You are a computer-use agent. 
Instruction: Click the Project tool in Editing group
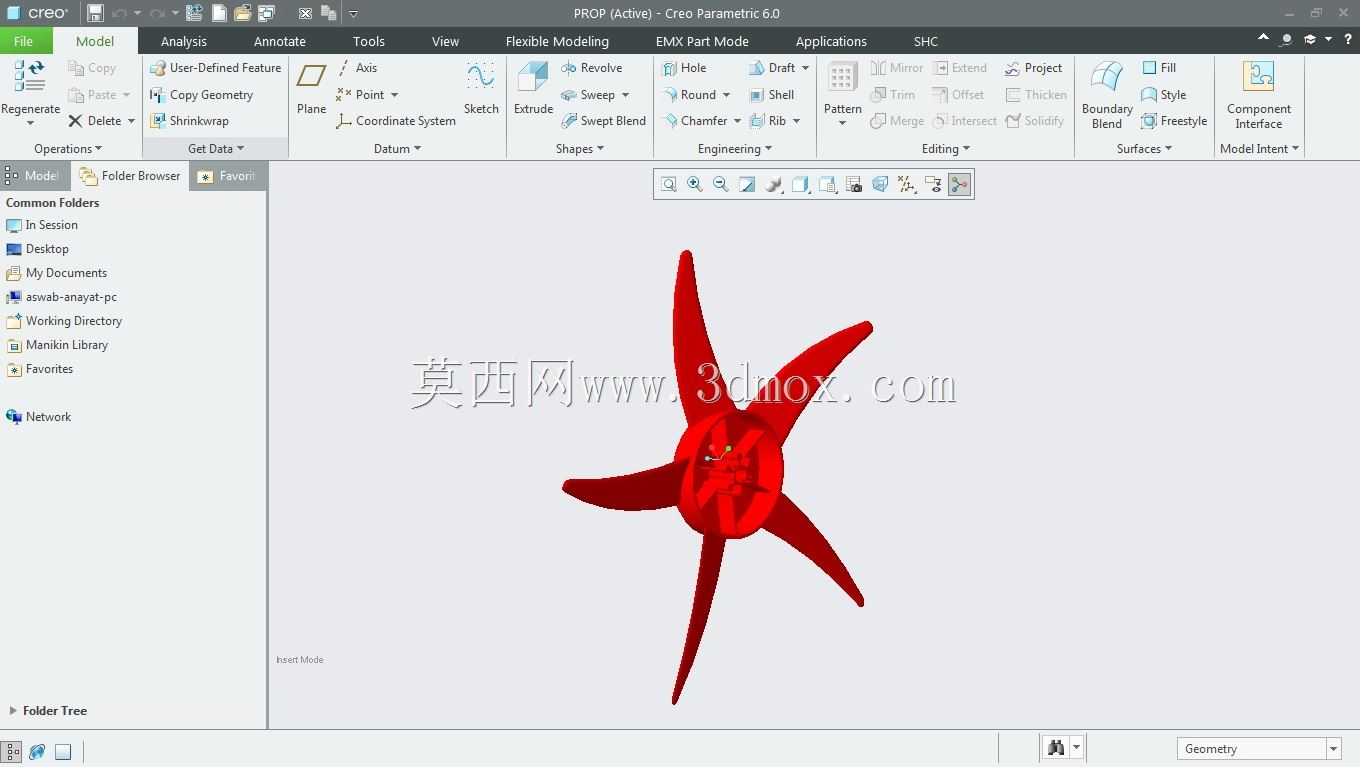1034,68
